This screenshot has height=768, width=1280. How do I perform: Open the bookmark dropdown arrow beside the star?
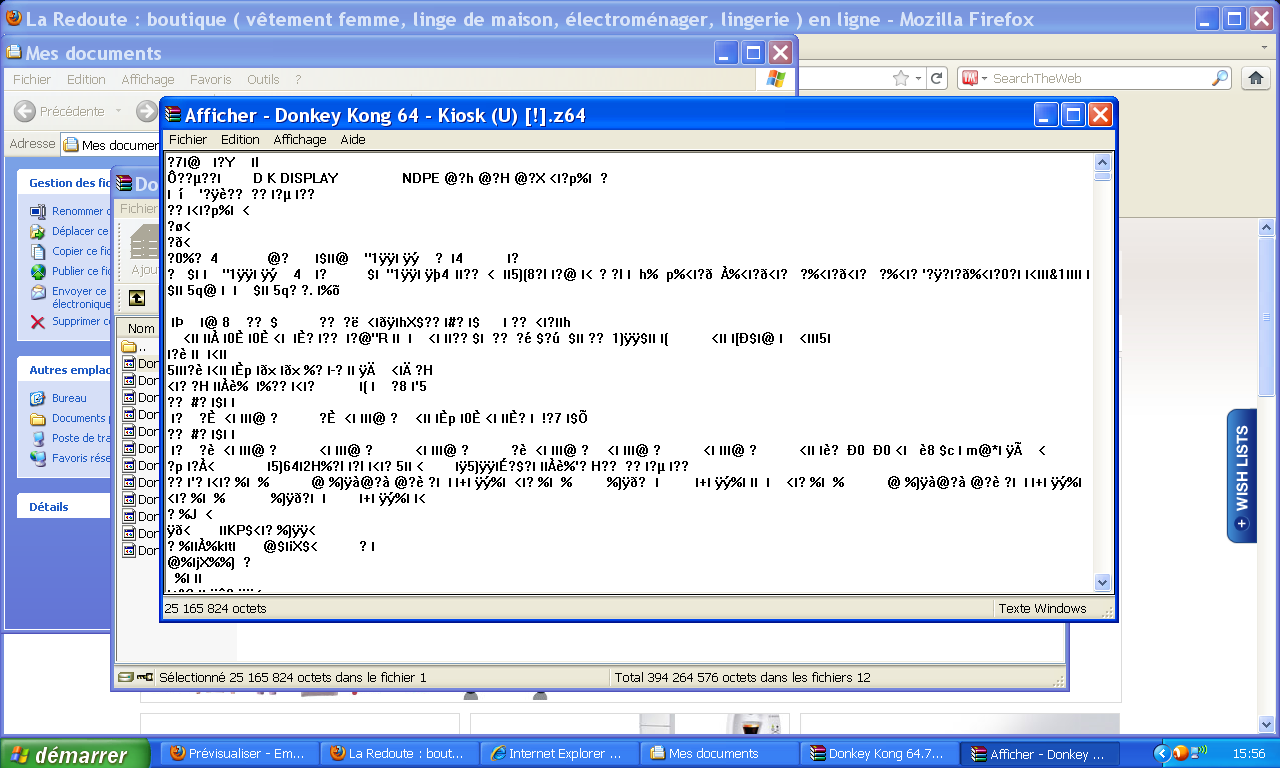(919, 78)
